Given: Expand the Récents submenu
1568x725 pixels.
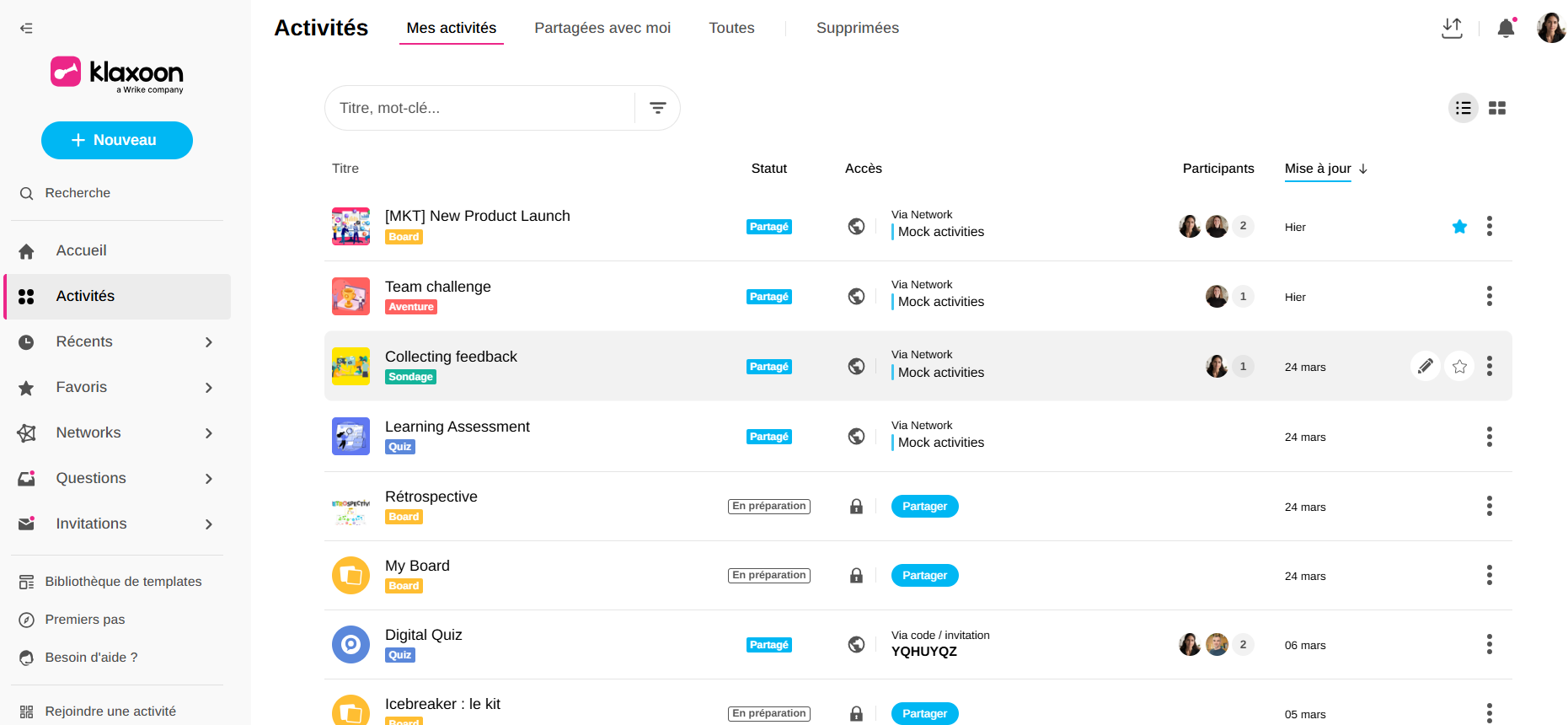Looking at the screenshot, I should (x=208, y=342).
